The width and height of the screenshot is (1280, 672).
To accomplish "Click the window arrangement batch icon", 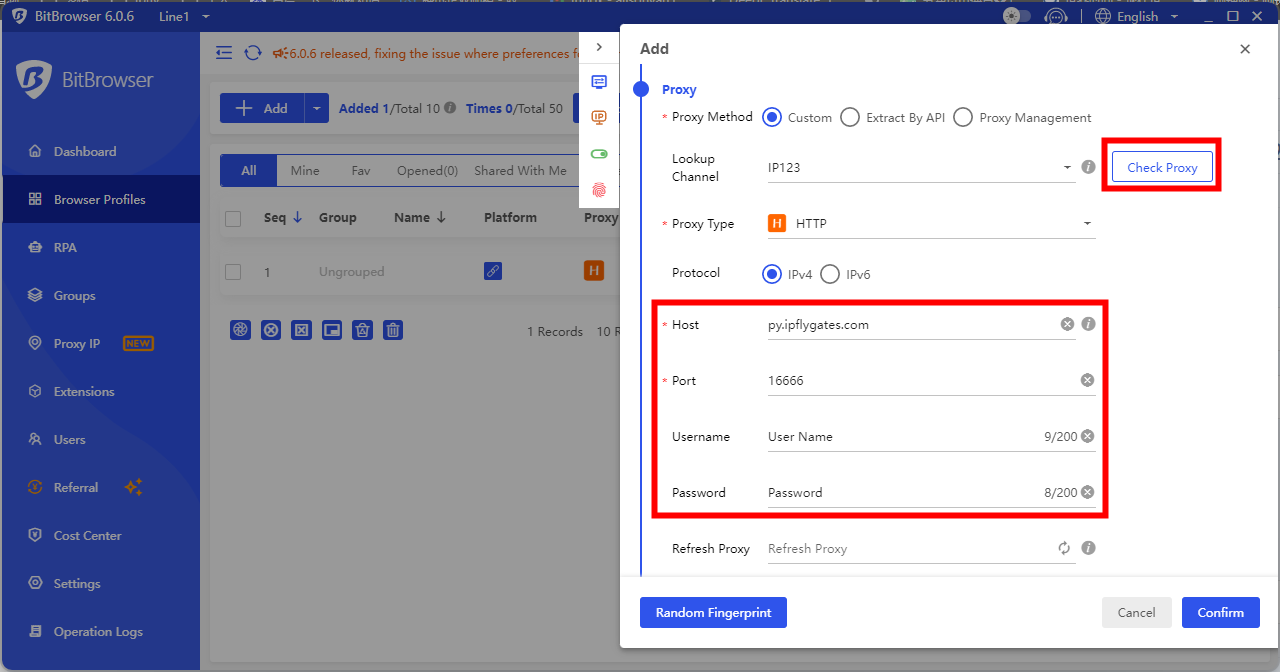I will tap(332, 330).
